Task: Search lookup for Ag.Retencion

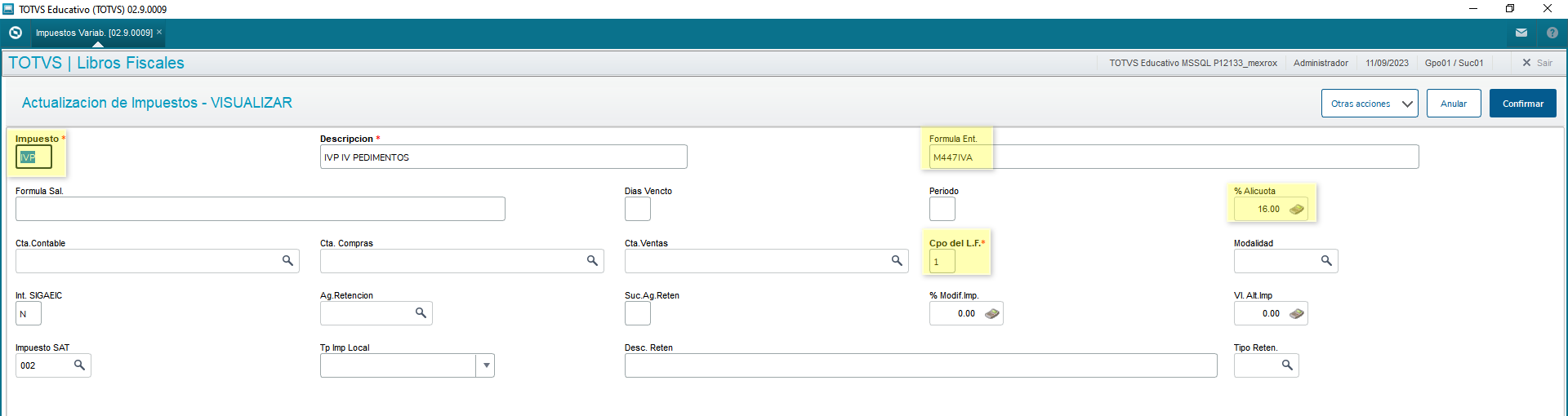Action: pos(421,313)
